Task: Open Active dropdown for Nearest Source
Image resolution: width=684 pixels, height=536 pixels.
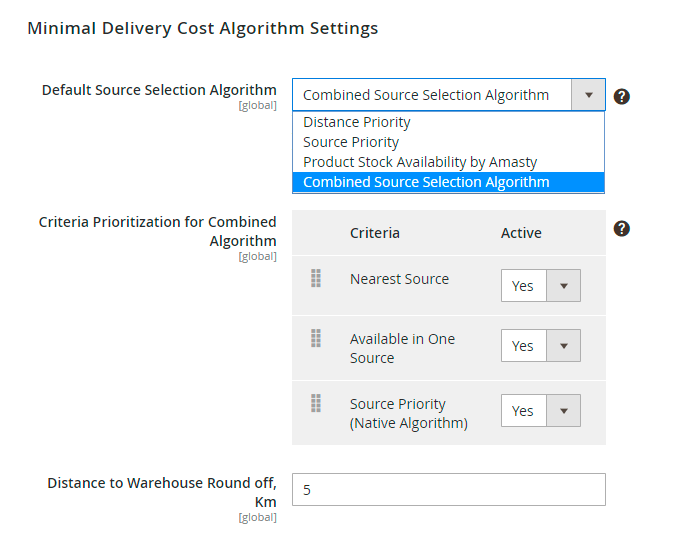Action: (x=540, y=286)
